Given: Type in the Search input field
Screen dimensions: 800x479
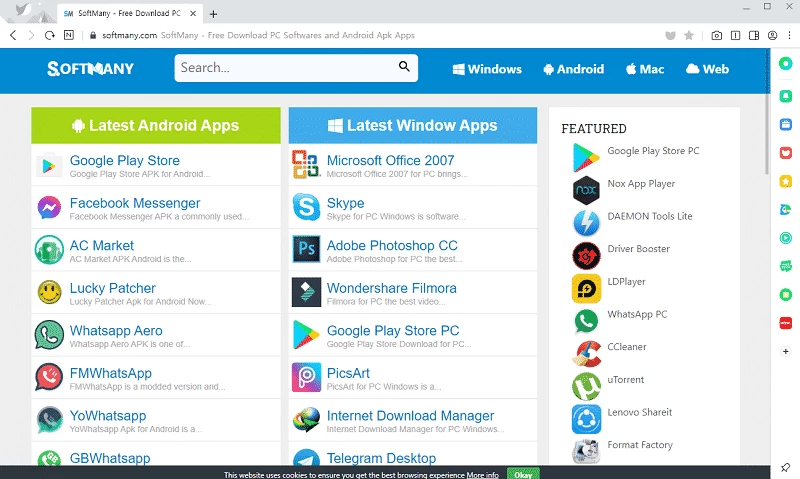Looking at the screenshot, I should [x=284, y=68].
